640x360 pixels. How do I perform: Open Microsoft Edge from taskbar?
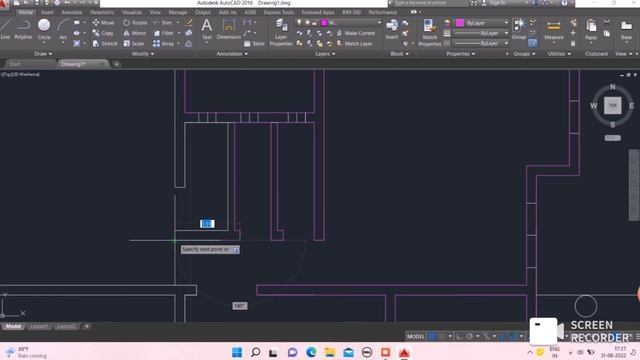pyautogui.click(x=311, y=352)
